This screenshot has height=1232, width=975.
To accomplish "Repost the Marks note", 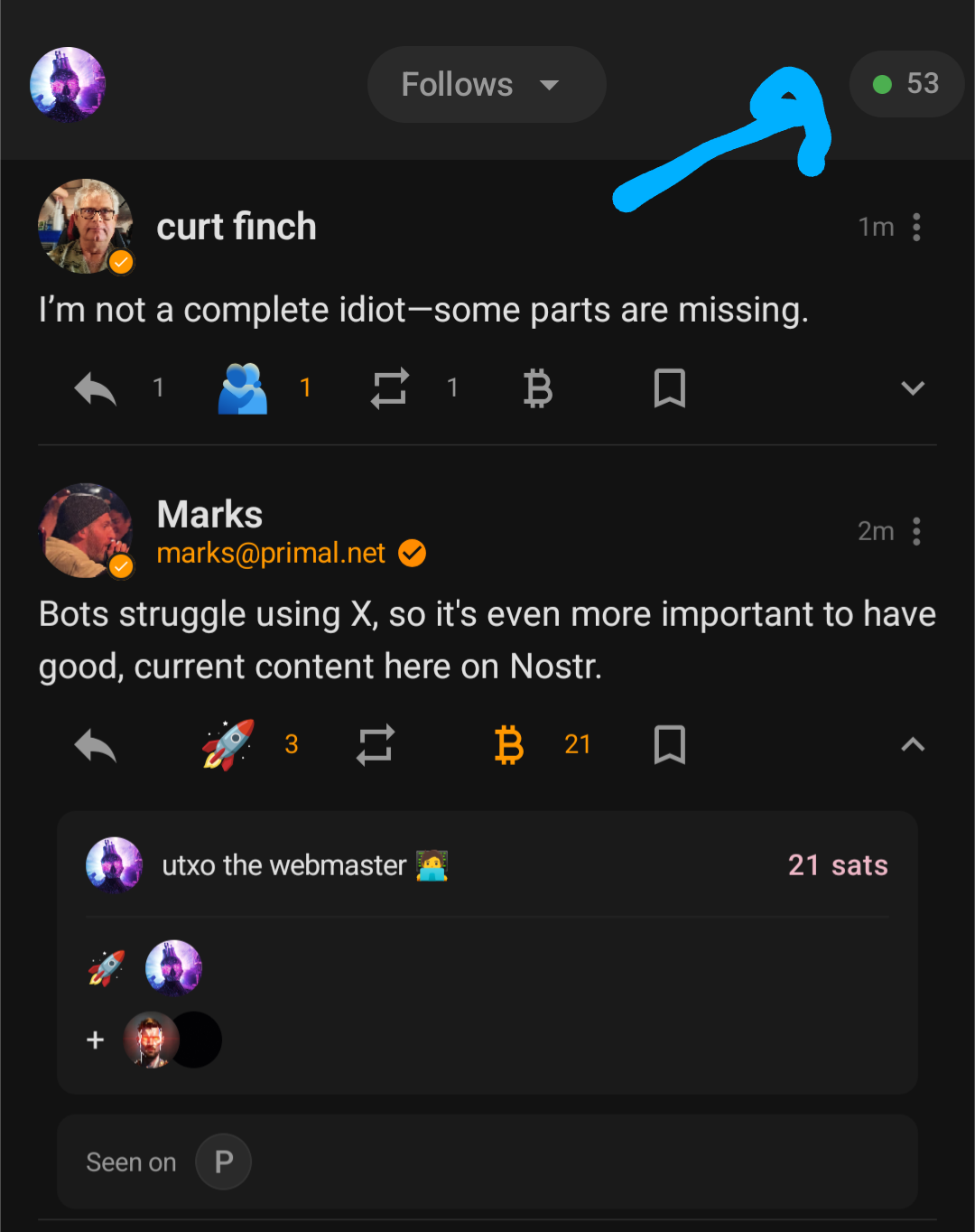I will coord(376,745).
